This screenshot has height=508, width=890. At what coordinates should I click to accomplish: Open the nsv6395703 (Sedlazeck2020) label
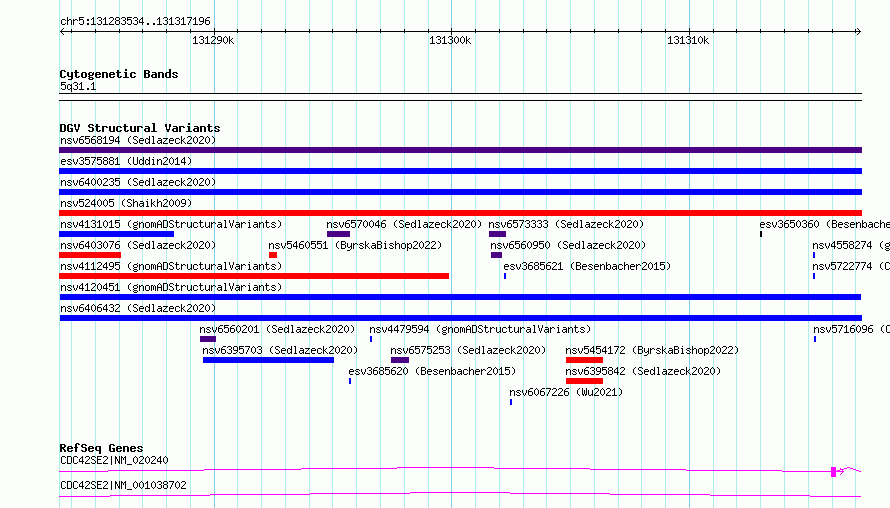click(280, 350)
